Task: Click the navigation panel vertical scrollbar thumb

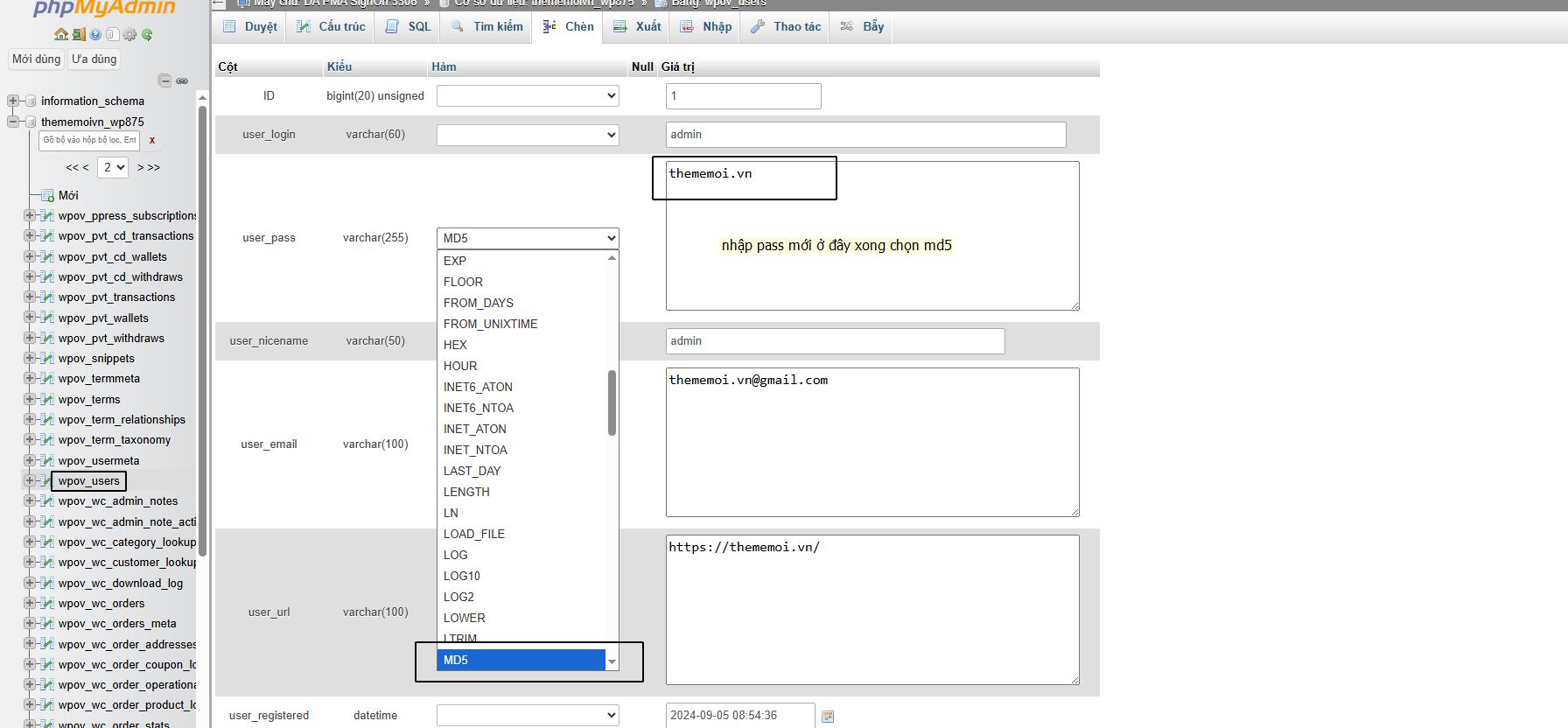Action: [203, 331]
